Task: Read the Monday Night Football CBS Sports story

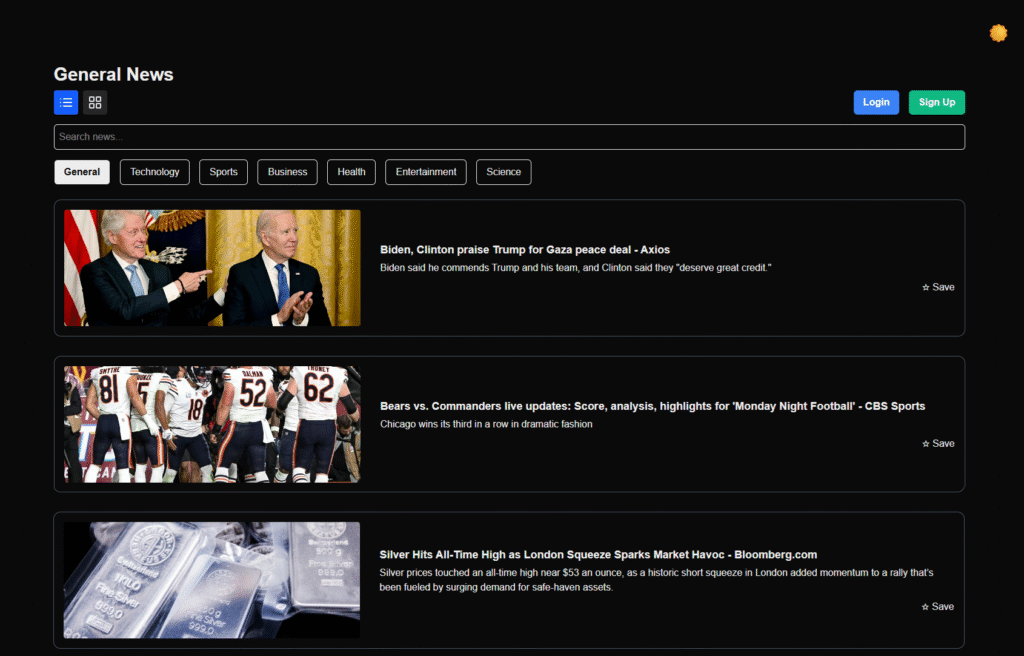Action: tap(650, 406)
